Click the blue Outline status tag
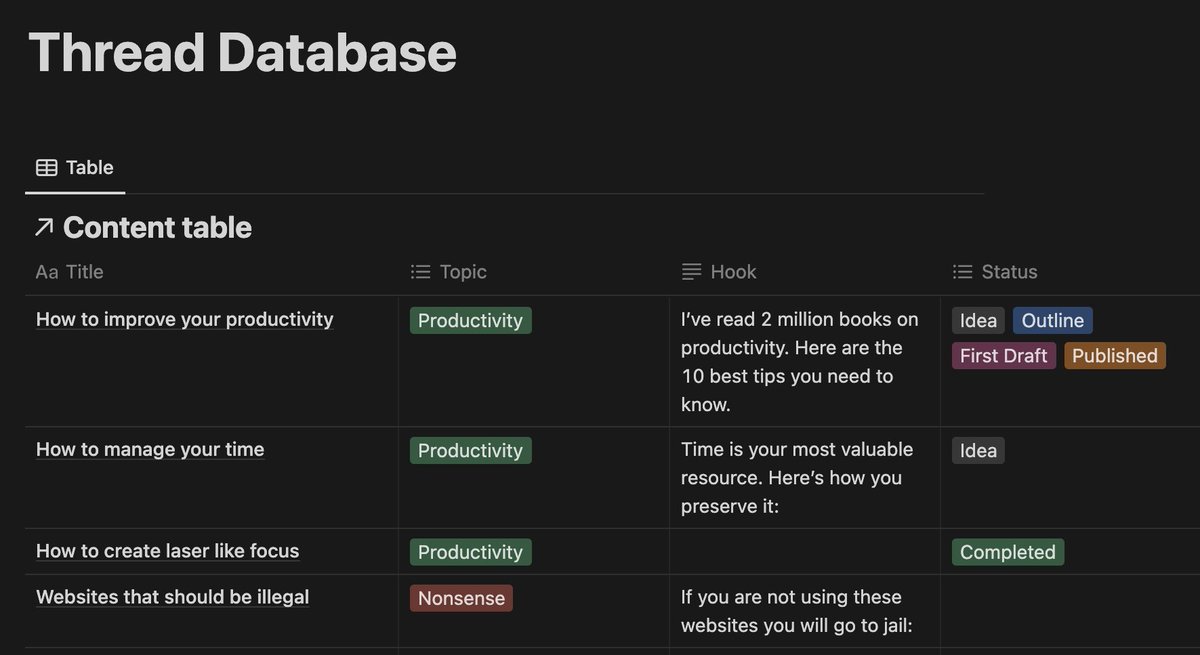This screenshot has width=1200, height=655. click(x=1053, y=321)
